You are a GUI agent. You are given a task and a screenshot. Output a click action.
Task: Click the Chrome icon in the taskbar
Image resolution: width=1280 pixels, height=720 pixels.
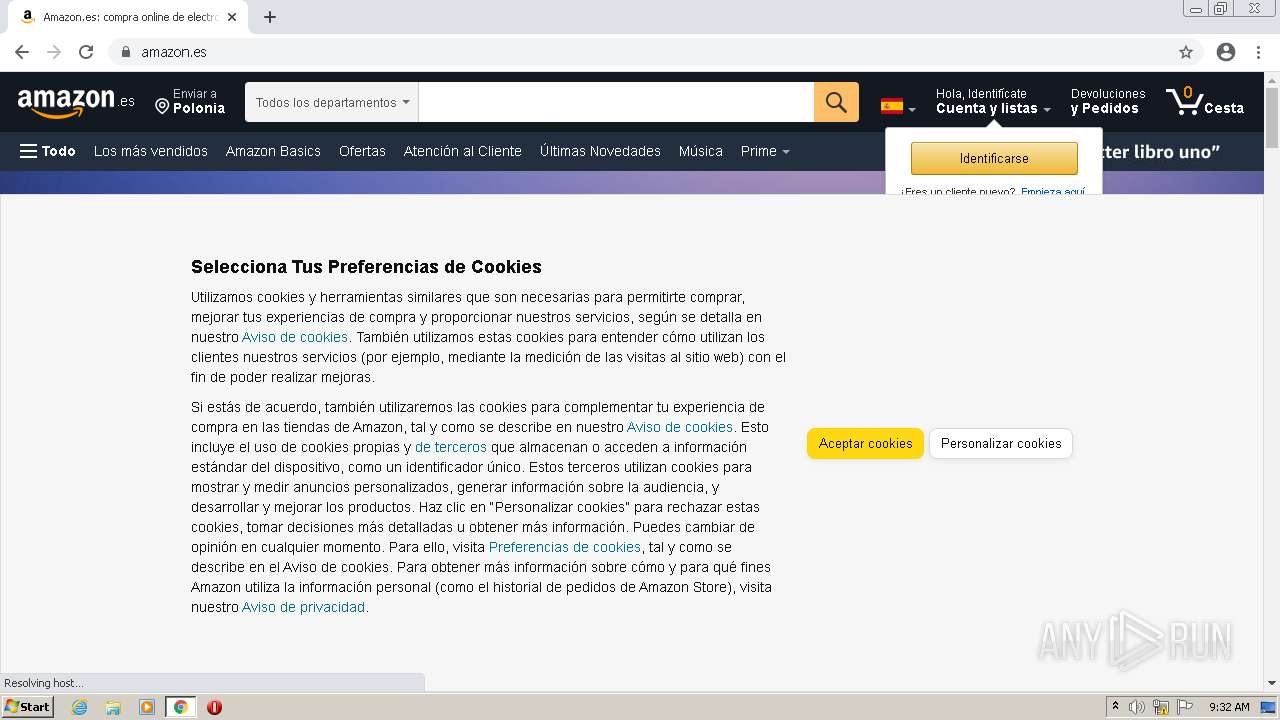180,707
